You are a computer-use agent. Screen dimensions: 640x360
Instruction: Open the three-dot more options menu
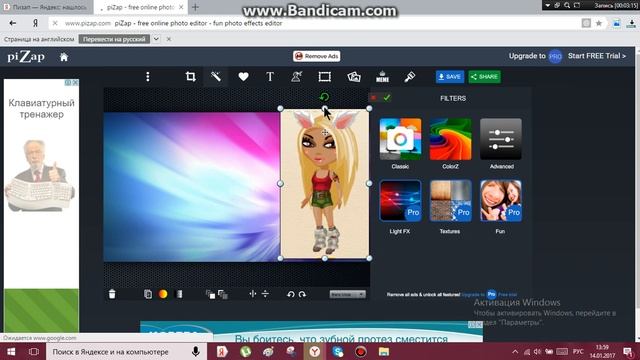(148, 77)
